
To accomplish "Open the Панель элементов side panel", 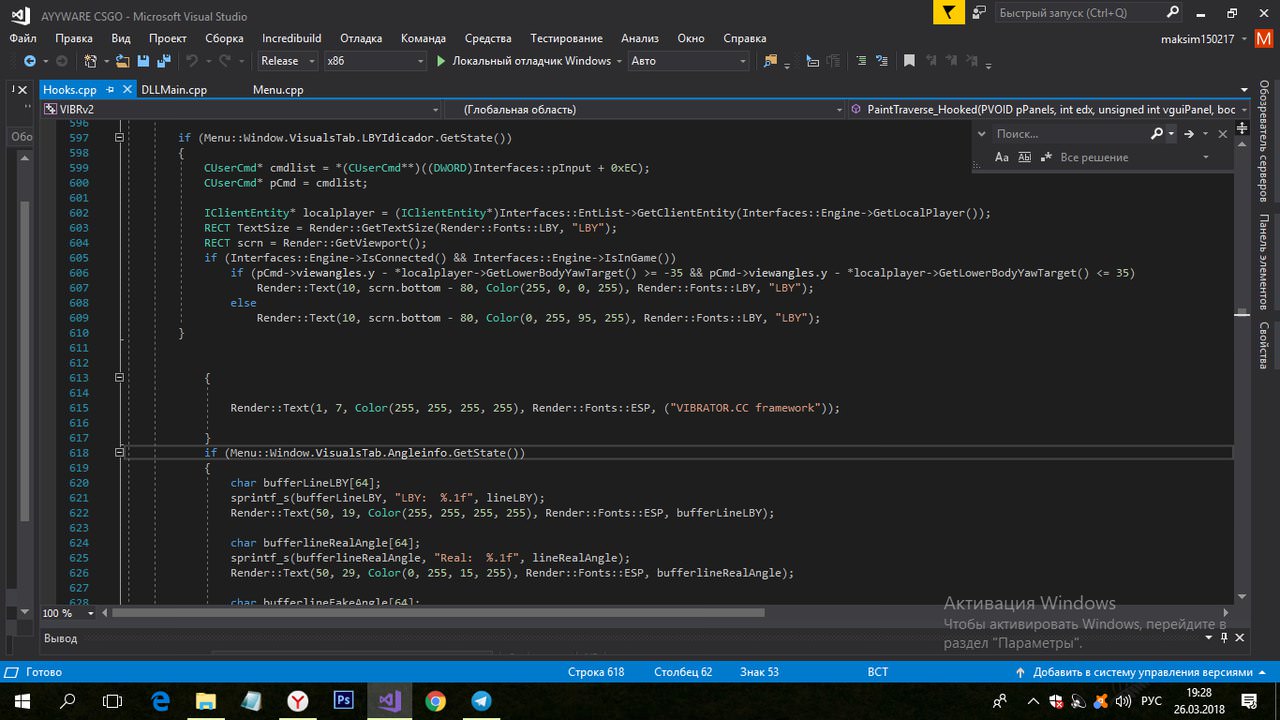I will pos(1264,260).
